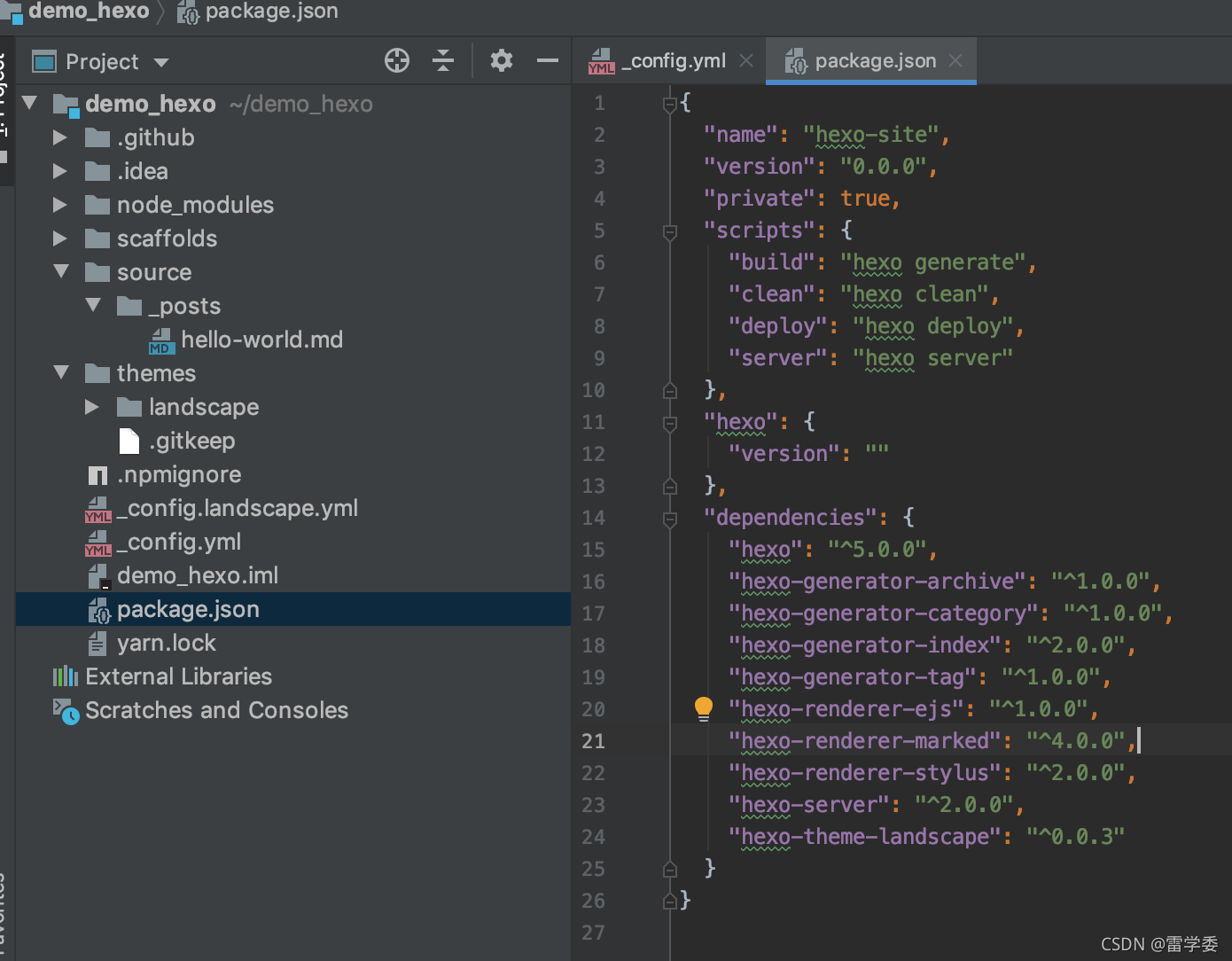Click the landscape folder icon
This screenshot has width=1232, height=961.
point(129,408)
